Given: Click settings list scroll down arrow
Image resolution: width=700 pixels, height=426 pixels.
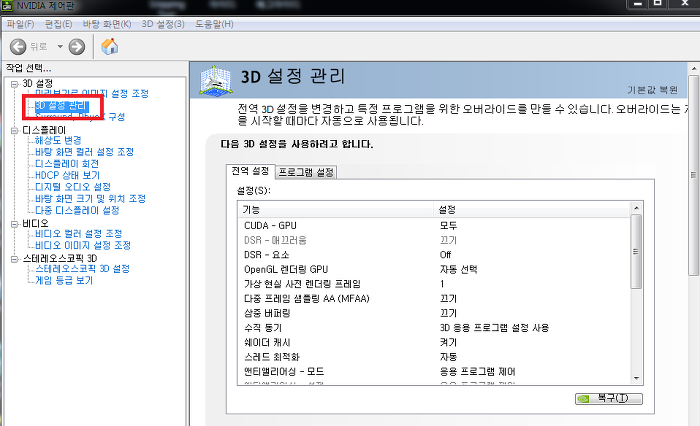Looking at the screenshot, I should tap(636, 379).
